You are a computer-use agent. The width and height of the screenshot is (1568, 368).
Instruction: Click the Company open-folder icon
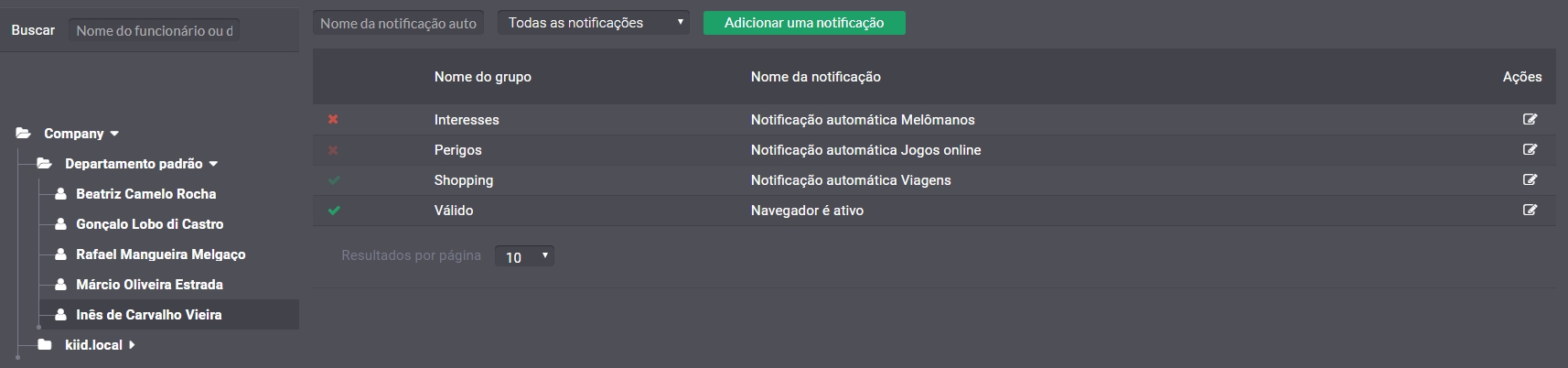tap(24, 133)
